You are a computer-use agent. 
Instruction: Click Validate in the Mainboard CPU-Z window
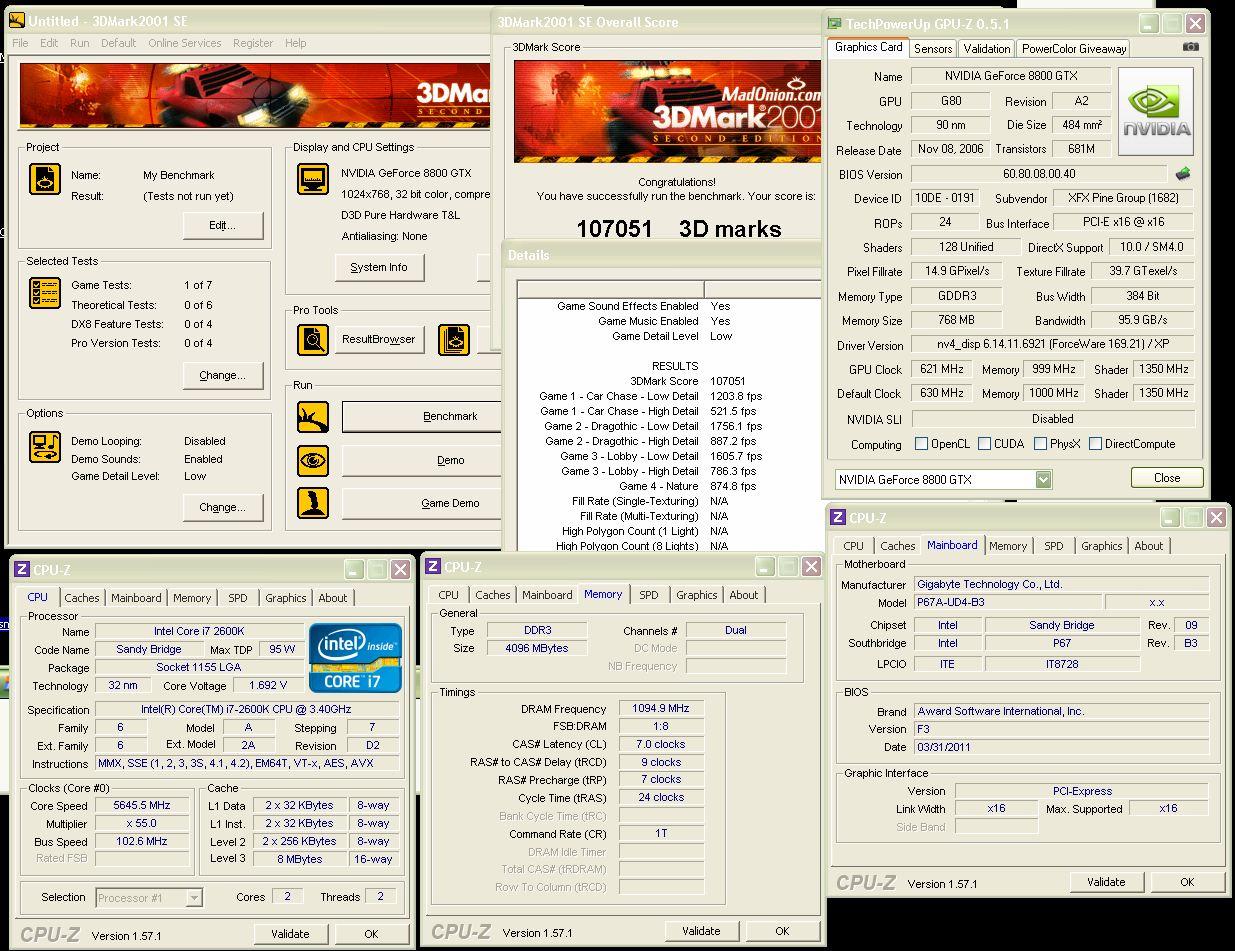tap(1106, 882)
